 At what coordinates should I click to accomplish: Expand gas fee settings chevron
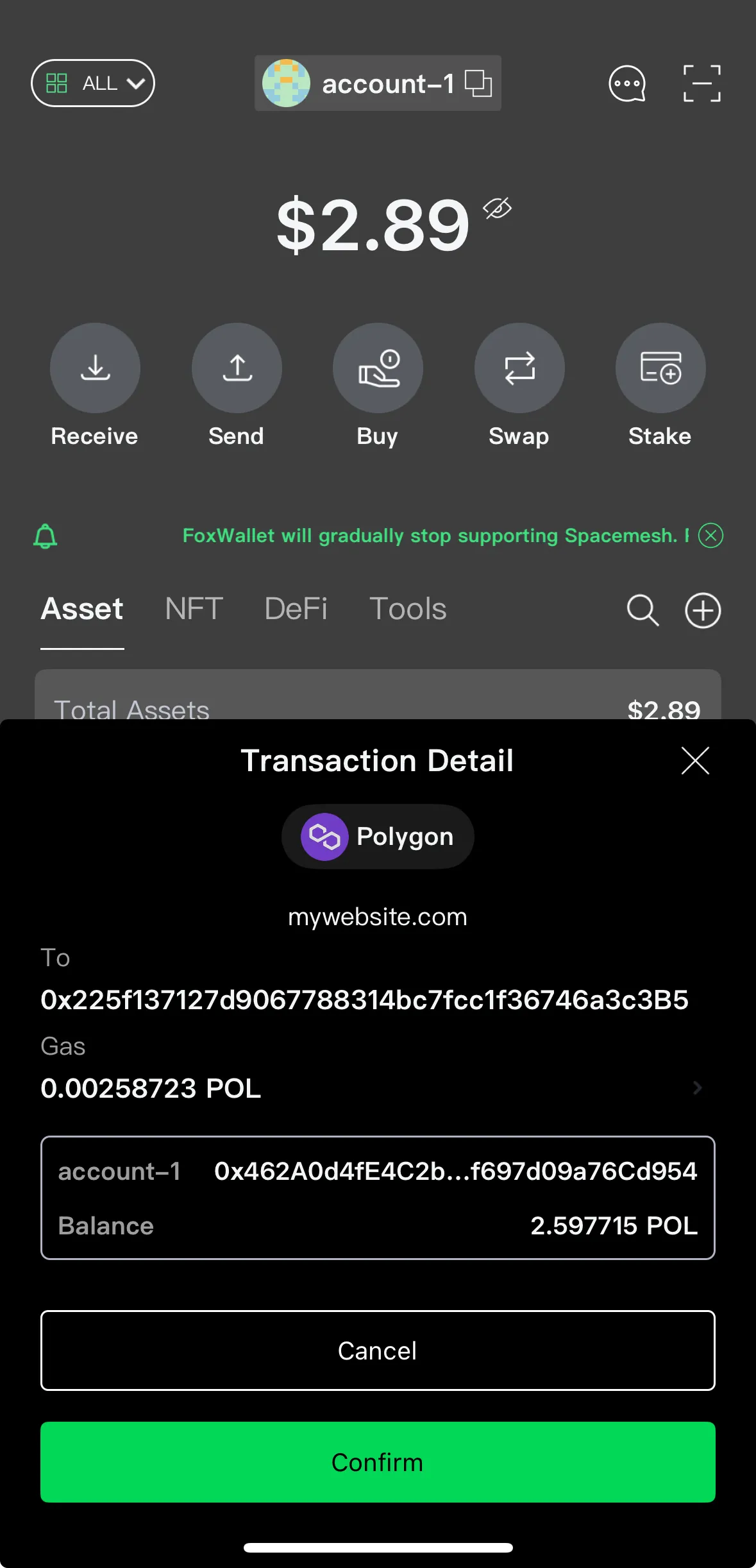tap(698, 1087)
